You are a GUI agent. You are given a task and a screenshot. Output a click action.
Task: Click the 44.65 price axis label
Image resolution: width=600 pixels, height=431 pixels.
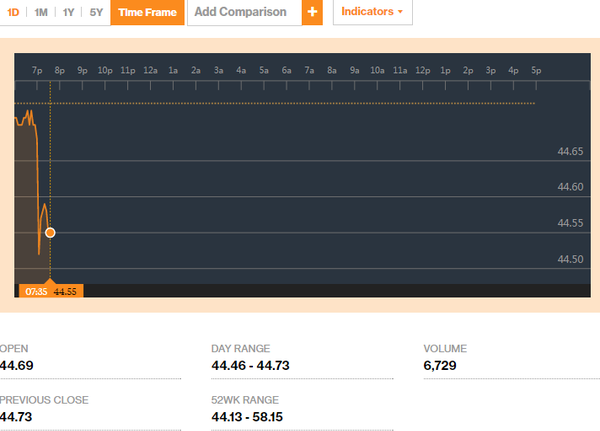pos(570,151)
